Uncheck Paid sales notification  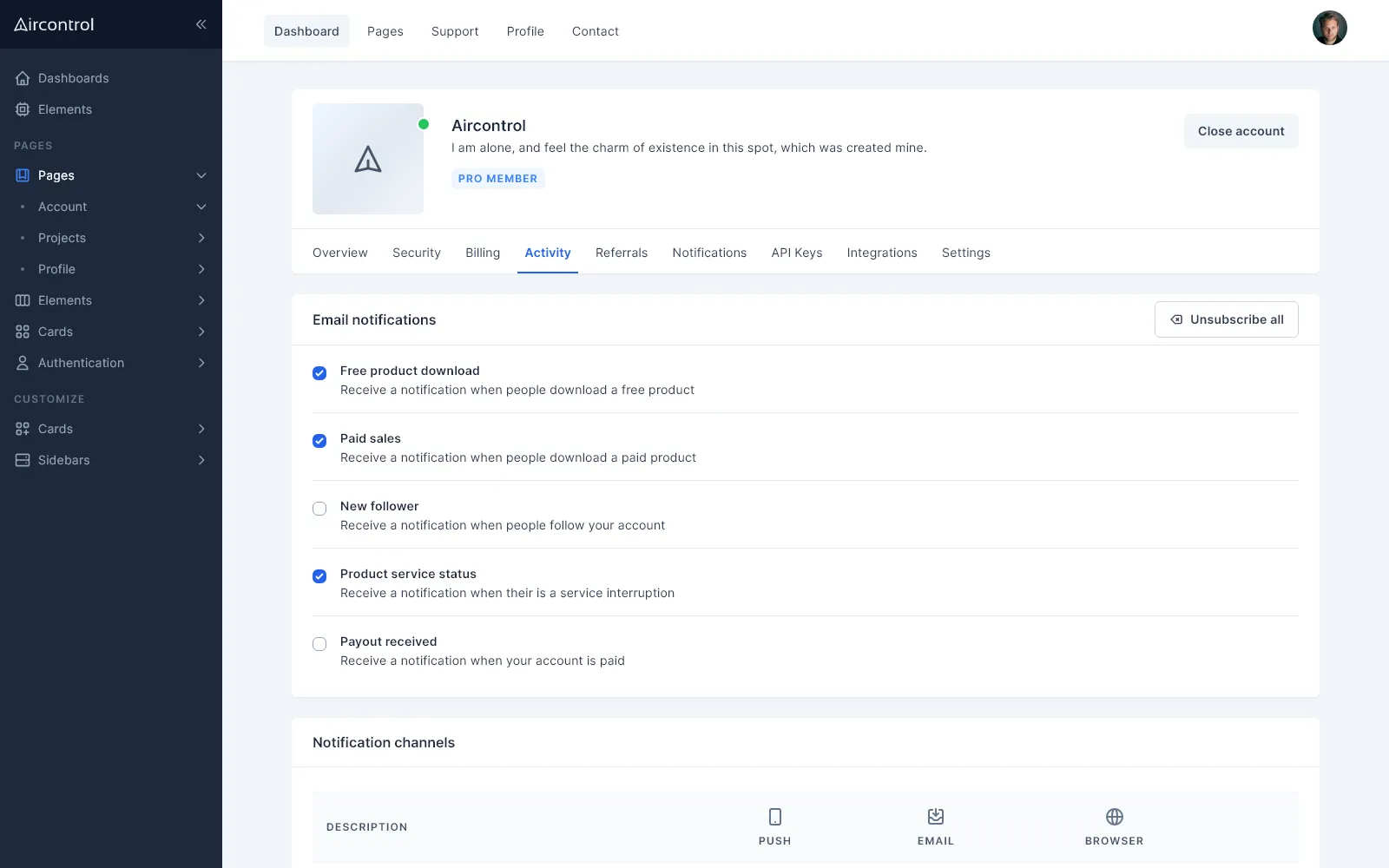click(x=319, y=441)
